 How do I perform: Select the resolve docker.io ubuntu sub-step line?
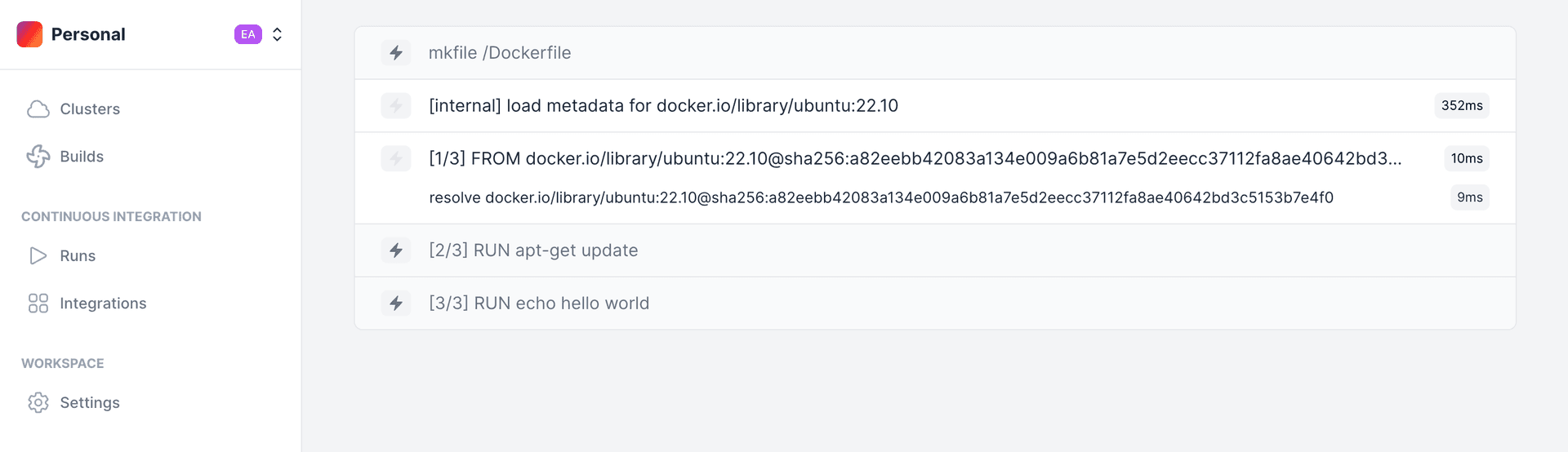881,197
